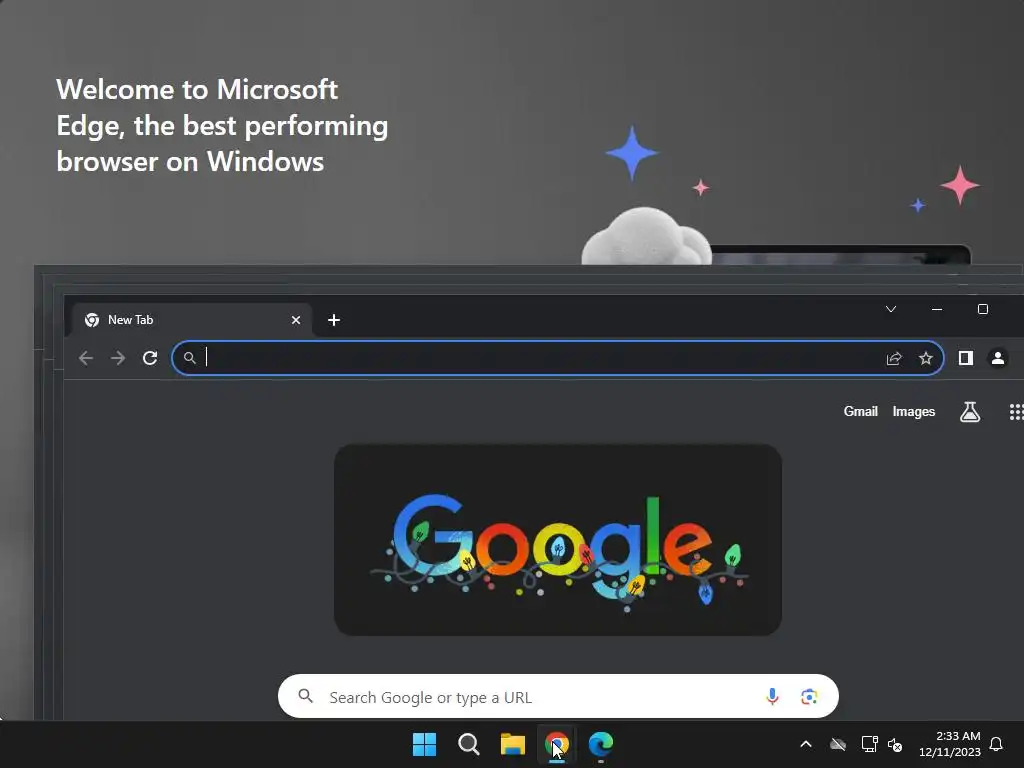Start voice search with the microphone
The height and width of the screenshot is (768, 1024).
[x=772, y=697]
